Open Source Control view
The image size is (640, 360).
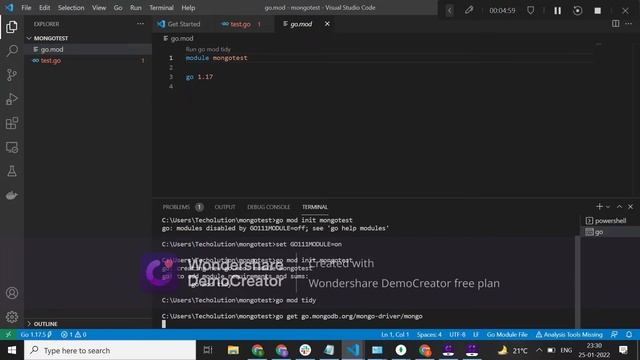tap(12, 75)
